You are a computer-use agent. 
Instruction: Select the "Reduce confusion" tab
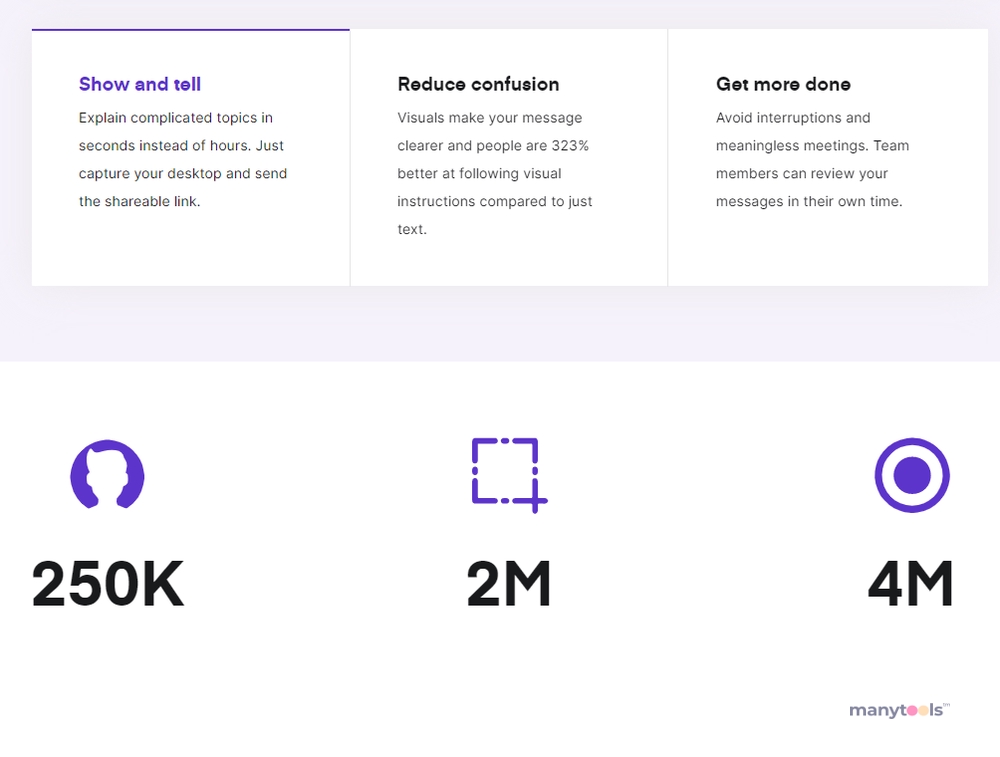(x=509, y=158)
